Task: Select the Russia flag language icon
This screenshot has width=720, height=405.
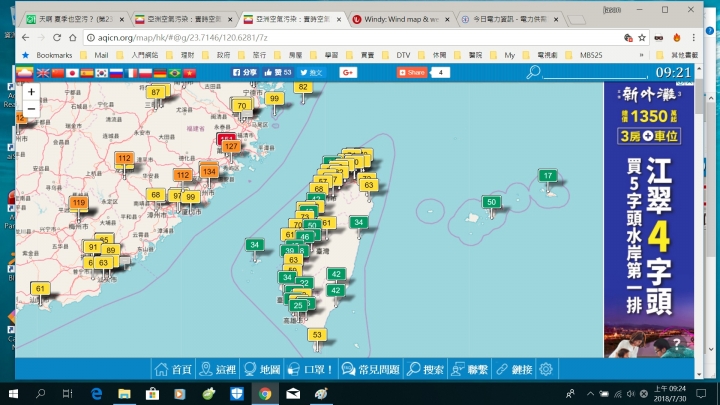Action: tap(116, 73)
